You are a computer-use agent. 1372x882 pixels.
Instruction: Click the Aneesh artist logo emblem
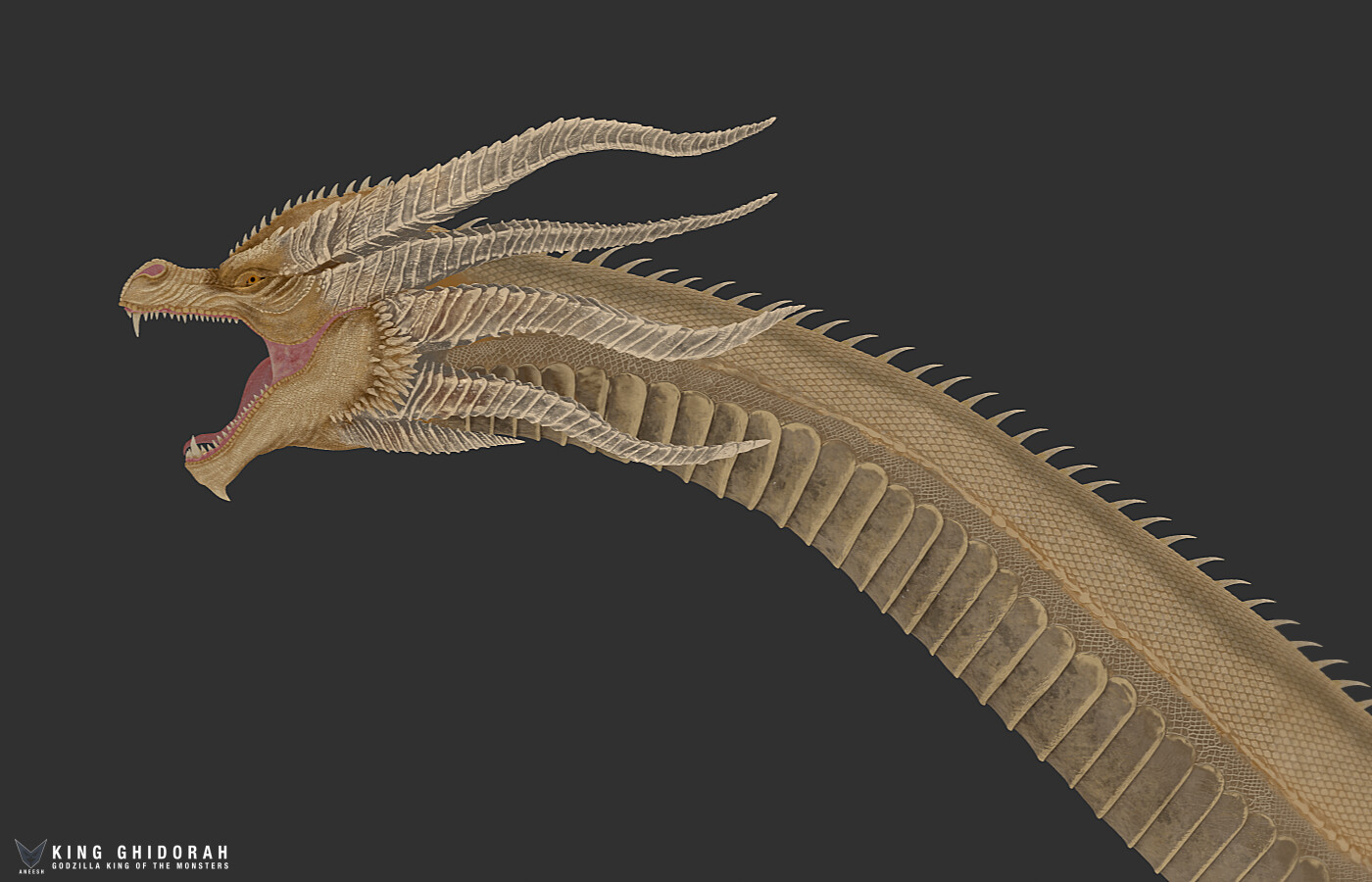coord(29,854)
